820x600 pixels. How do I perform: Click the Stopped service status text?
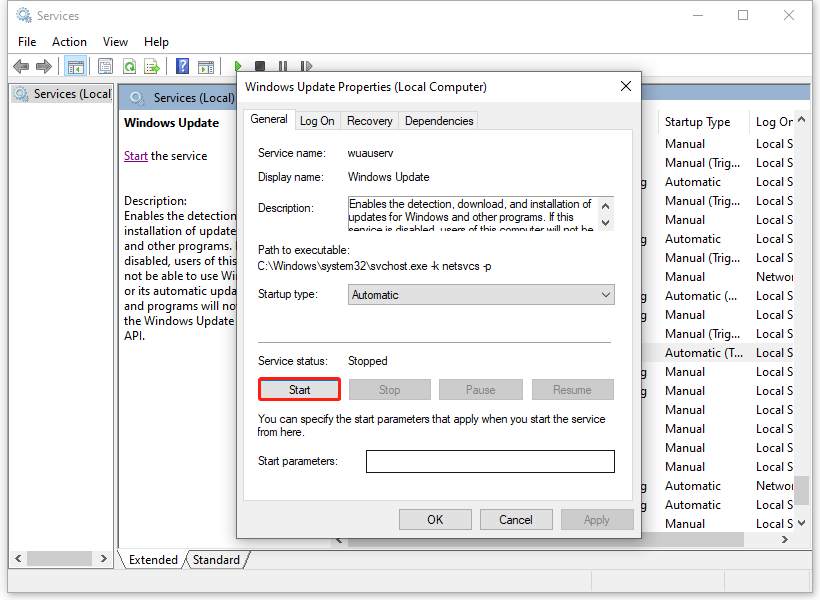coord(368,361)
